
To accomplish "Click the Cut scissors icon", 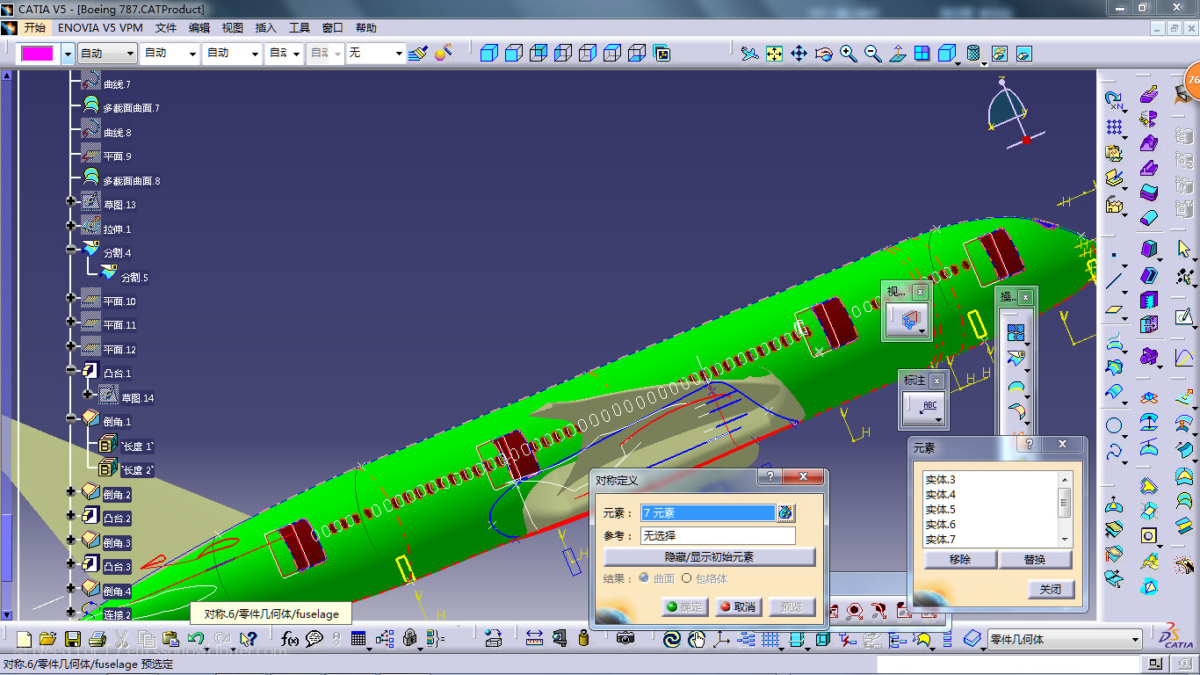I will [x=121, y=639].
